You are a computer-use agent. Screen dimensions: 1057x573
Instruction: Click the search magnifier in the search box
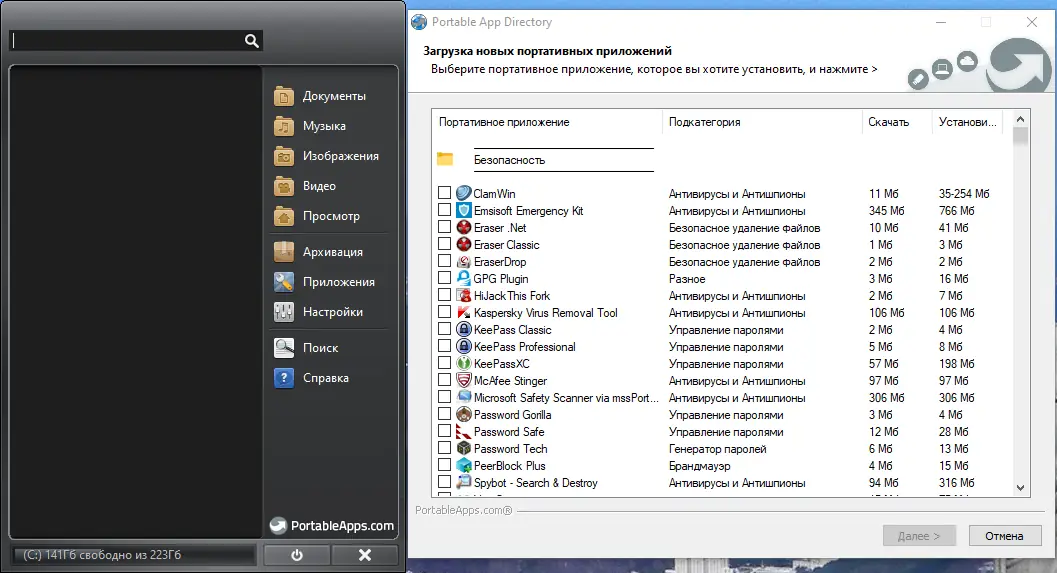pyautogui.click(x=251, y=41)
